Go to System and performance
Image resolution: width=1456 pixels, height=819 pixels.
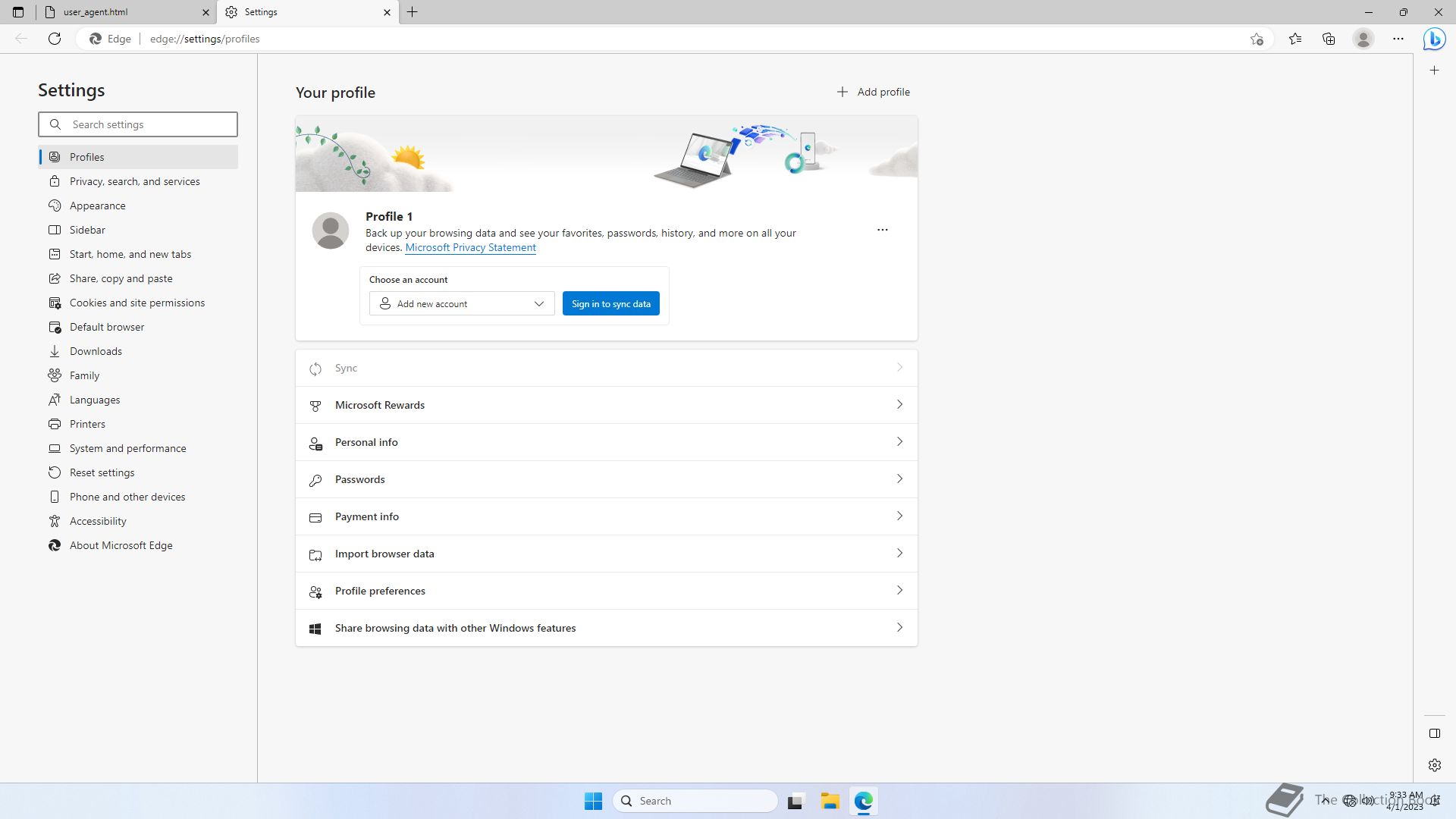coord(138,448)
